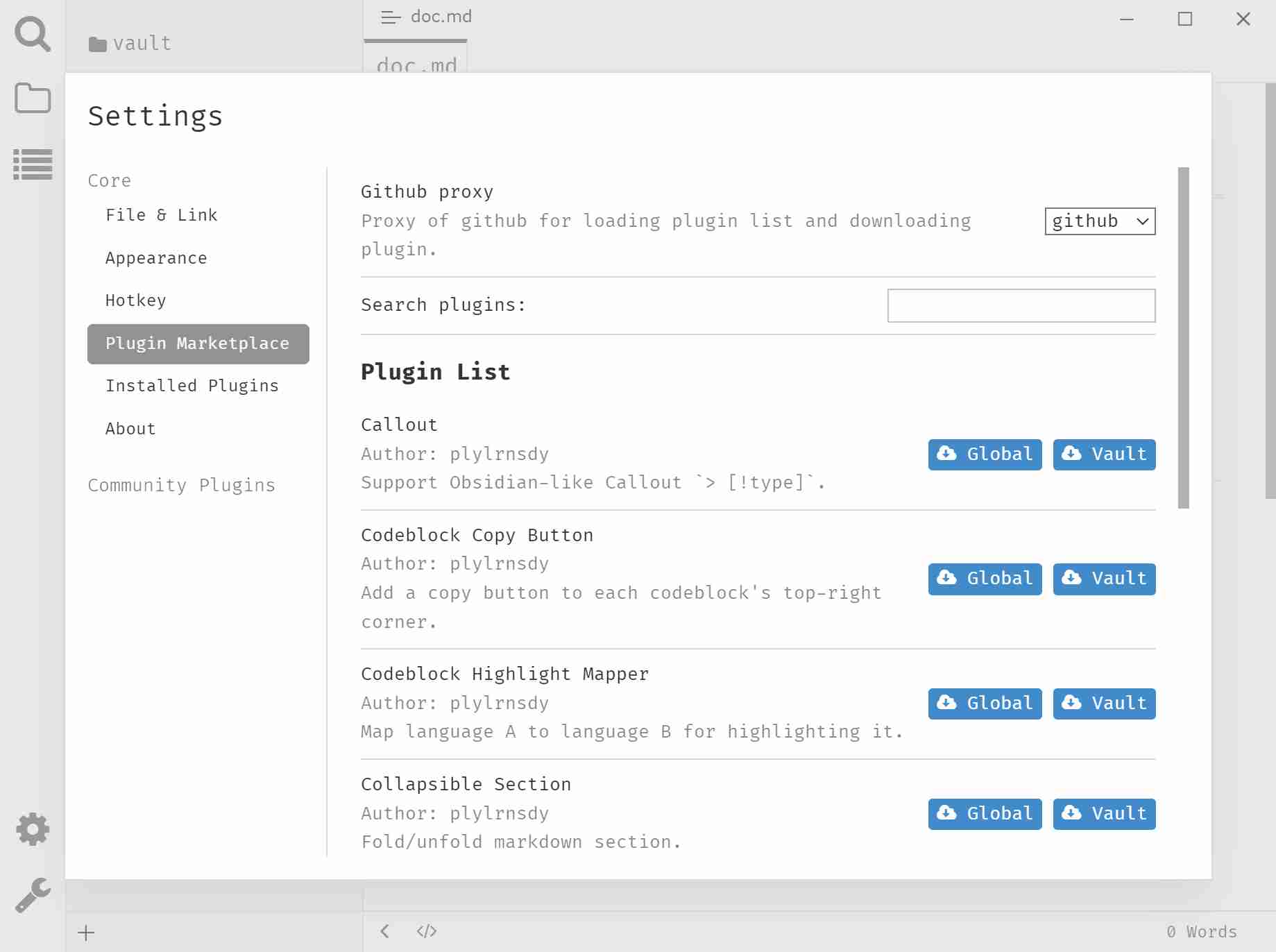Viewport: 1276px width, 952px height.
Task: Switch to source mode with the code icon
Action: 425,931
